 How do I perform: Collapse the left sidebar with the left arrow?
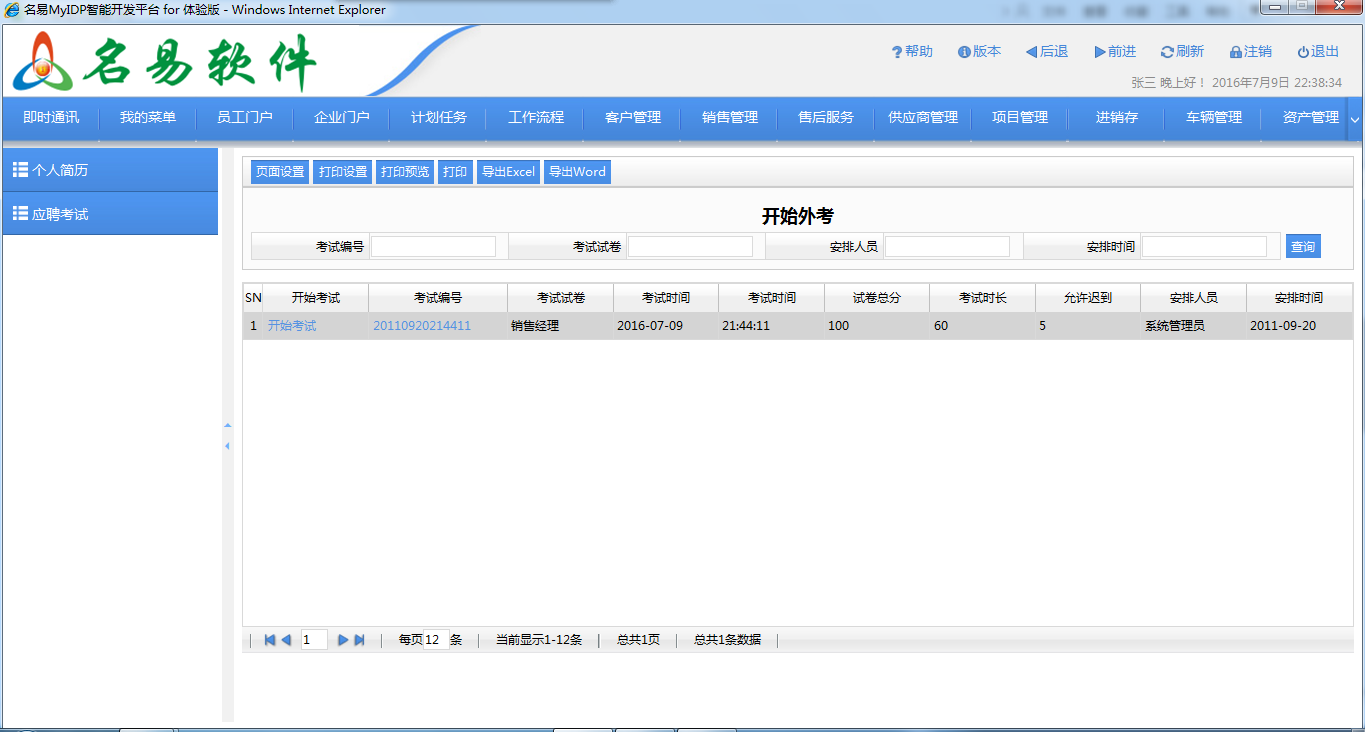227,446
